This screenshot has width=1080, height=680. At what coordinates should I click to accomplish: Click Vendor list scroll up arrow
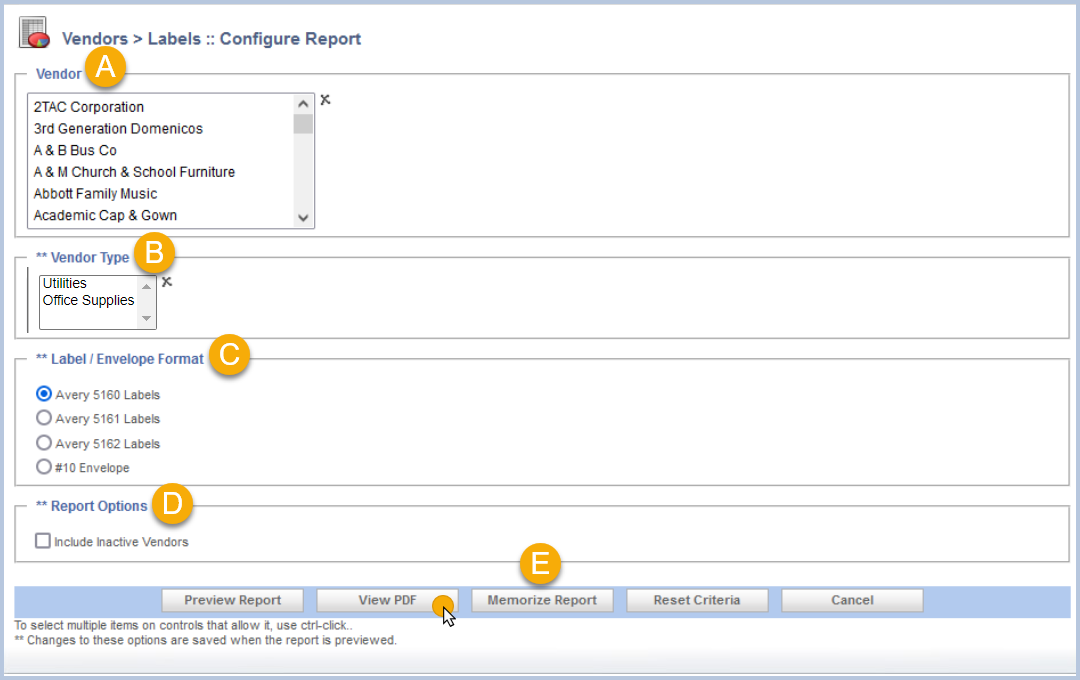pyautogui.click(x=303, y=104)
